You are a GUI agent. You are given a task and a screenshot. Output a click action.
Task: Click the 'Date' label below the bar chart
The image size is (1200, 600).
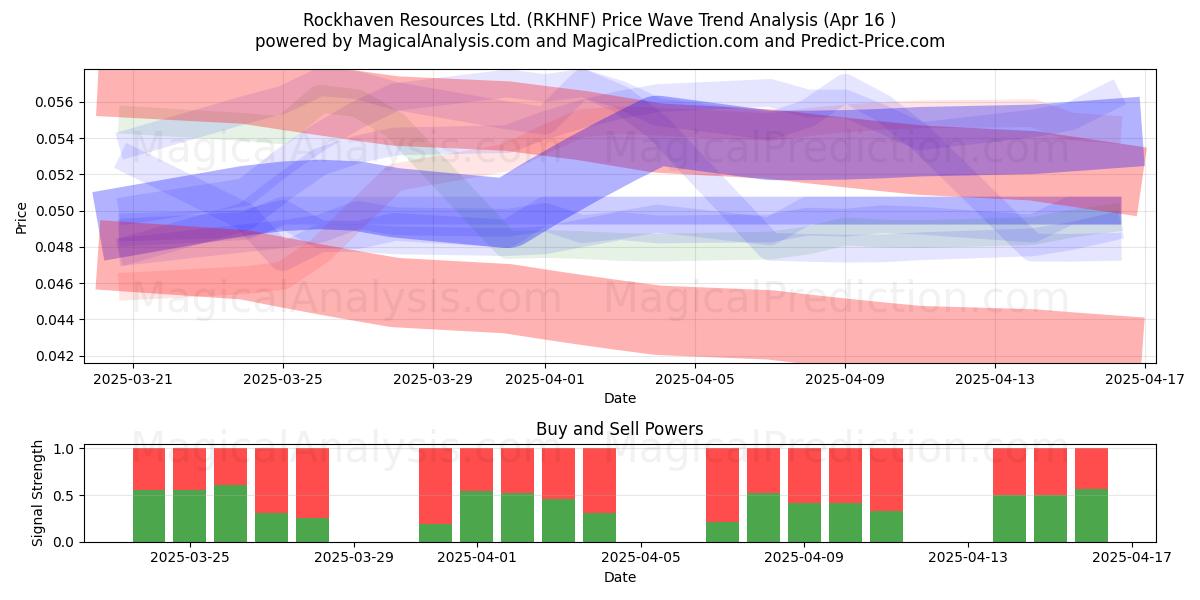[x=620, y=577]
